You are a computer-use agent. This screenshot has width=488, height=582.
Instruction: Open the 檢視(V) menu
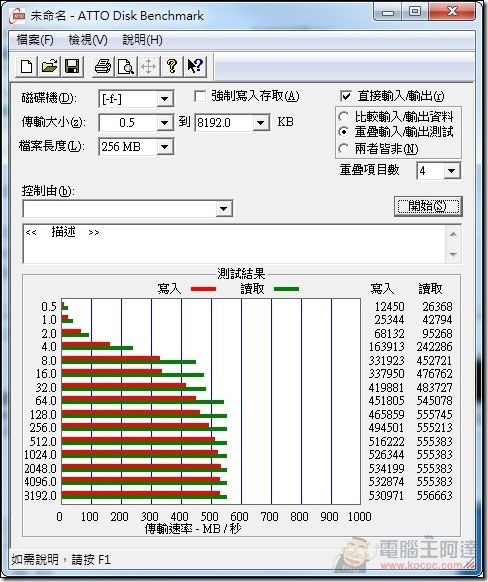click(88, 40)
